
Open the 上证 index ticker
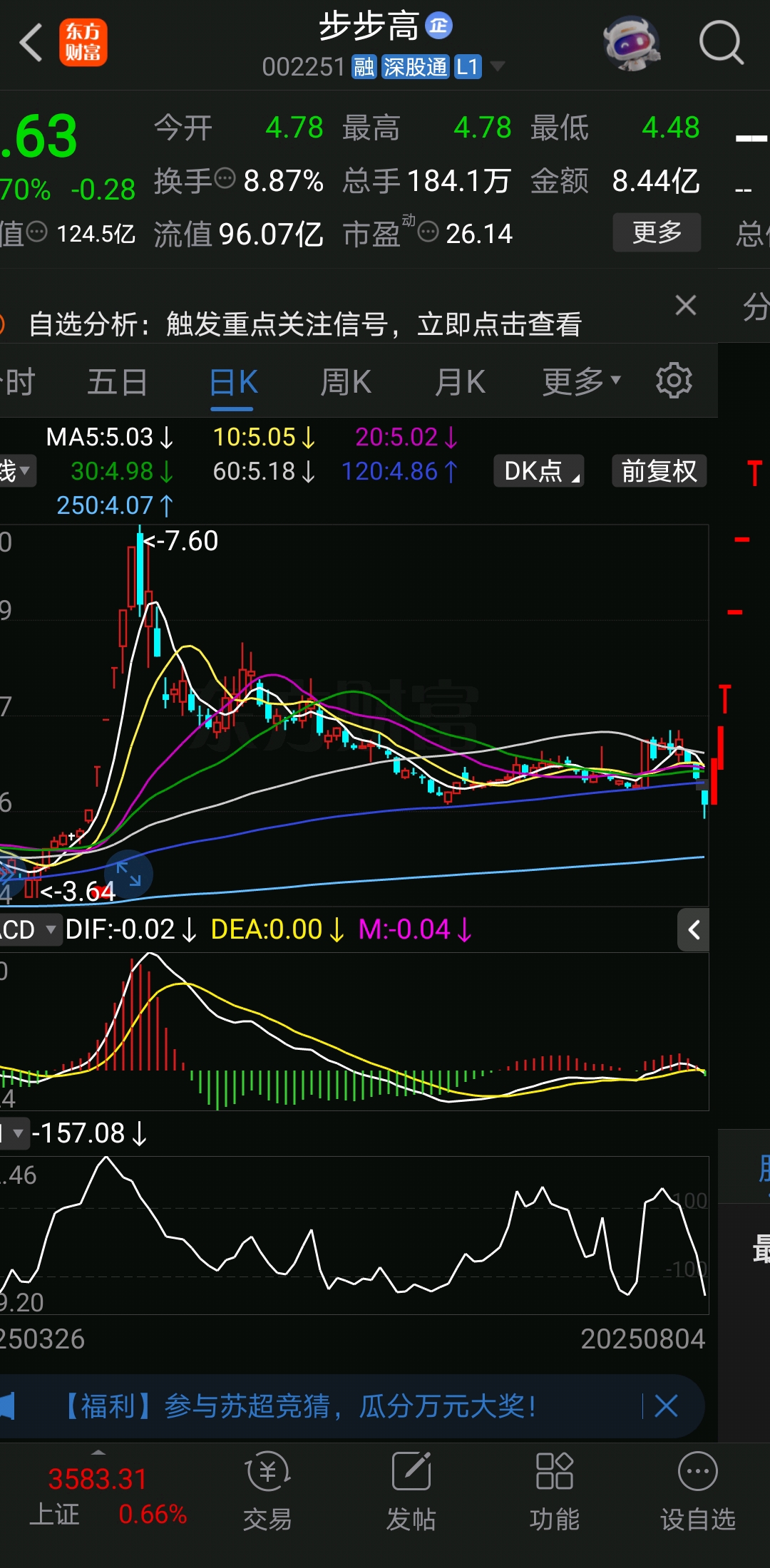(x=107, y=1497)
